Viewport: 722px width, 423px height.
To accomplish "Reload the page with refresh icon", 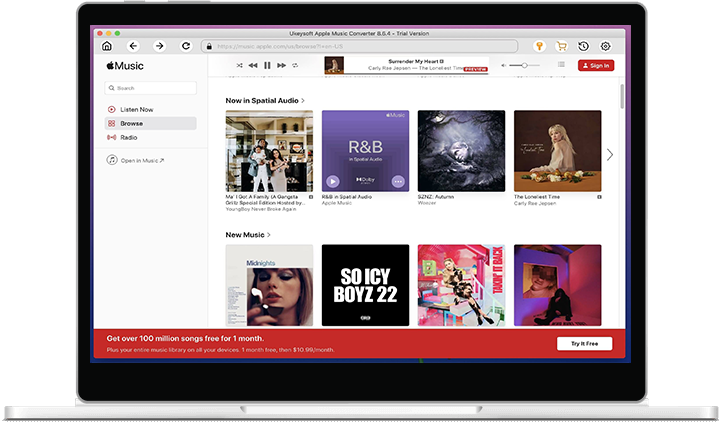I will click(x=186, y=46).
